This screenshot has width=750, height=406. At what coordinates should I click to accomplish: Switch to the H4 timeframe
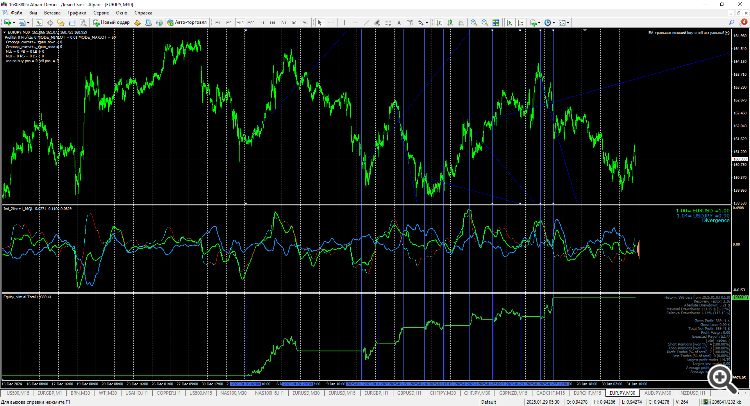(273, 22)
